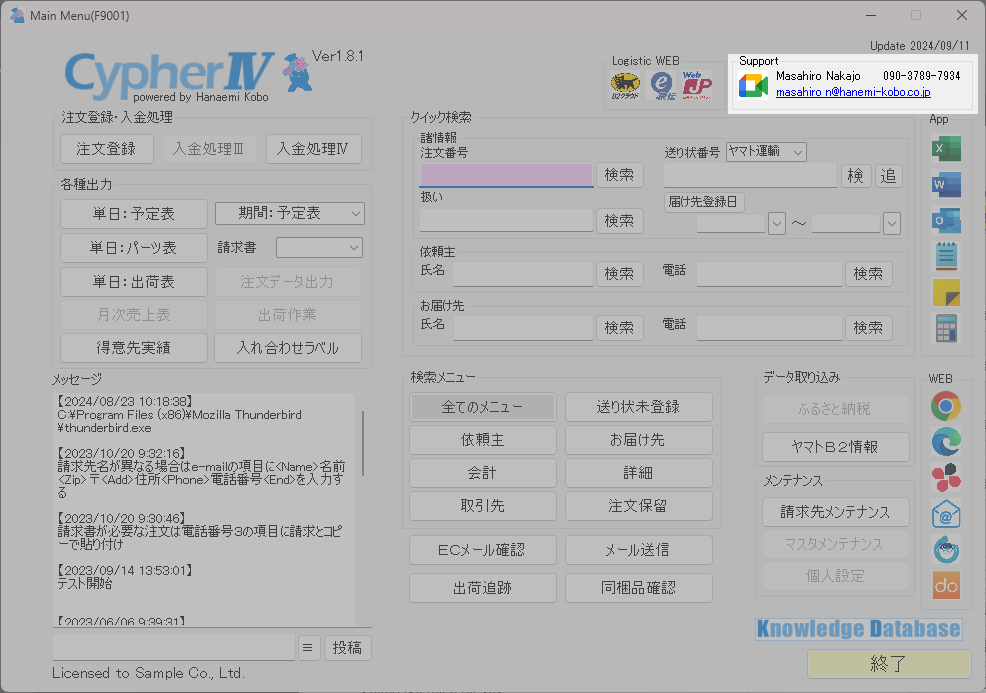Open Google Chrome from WEB panel
986x693 pixels.
(946, 406)
